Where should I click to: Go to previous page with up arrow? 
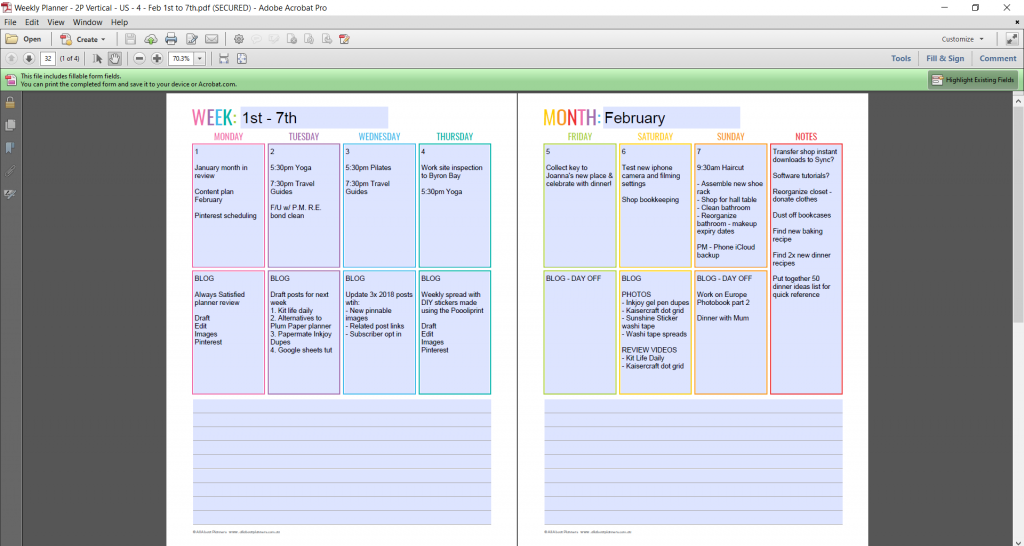(11, 59)
